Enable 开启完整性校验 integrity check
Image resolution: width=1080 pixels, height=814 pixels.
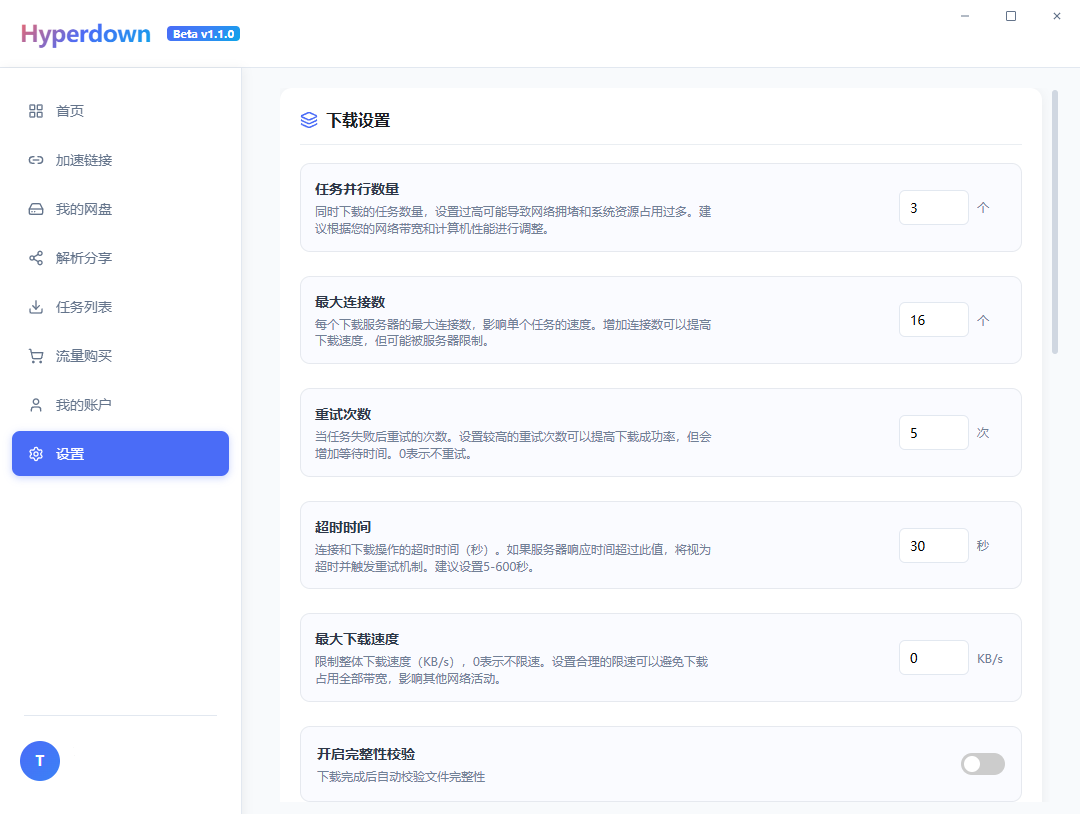(x=982, y=763)
